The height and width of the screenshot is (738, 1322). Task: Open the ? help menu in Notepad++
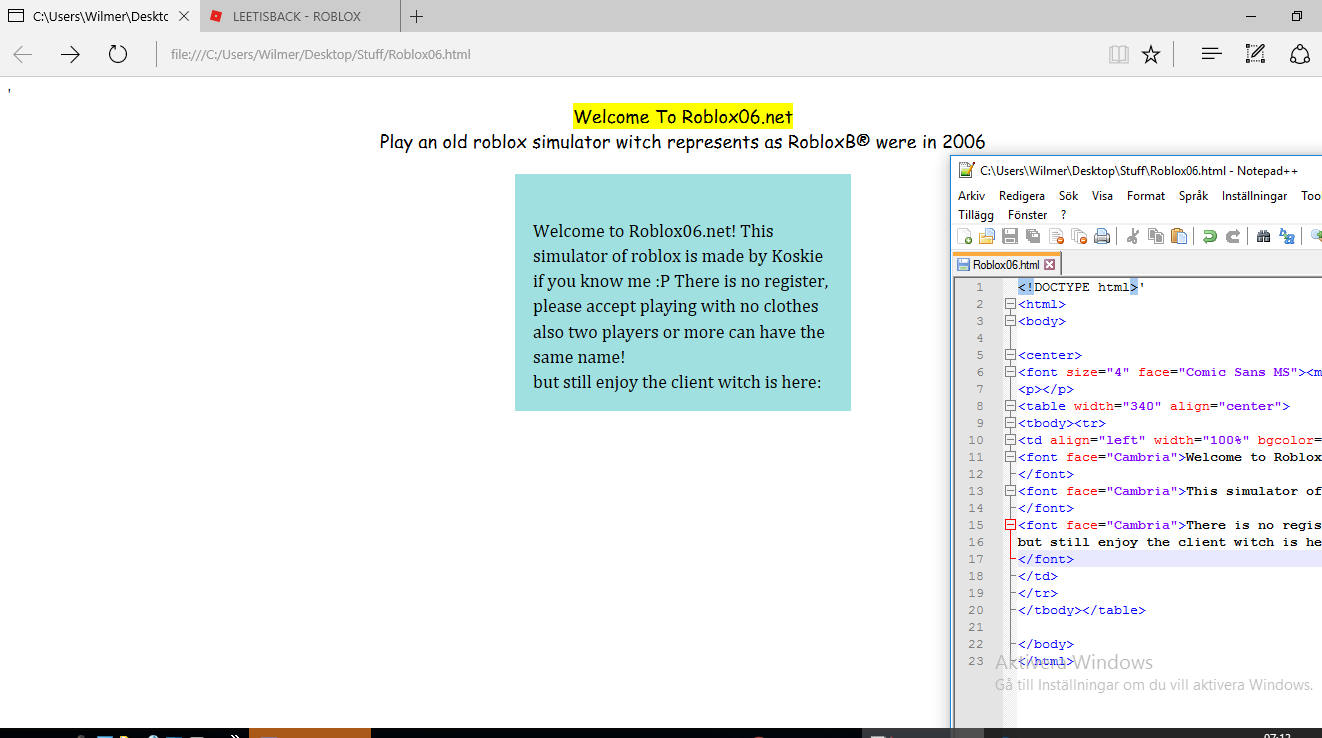point(1064,214)
